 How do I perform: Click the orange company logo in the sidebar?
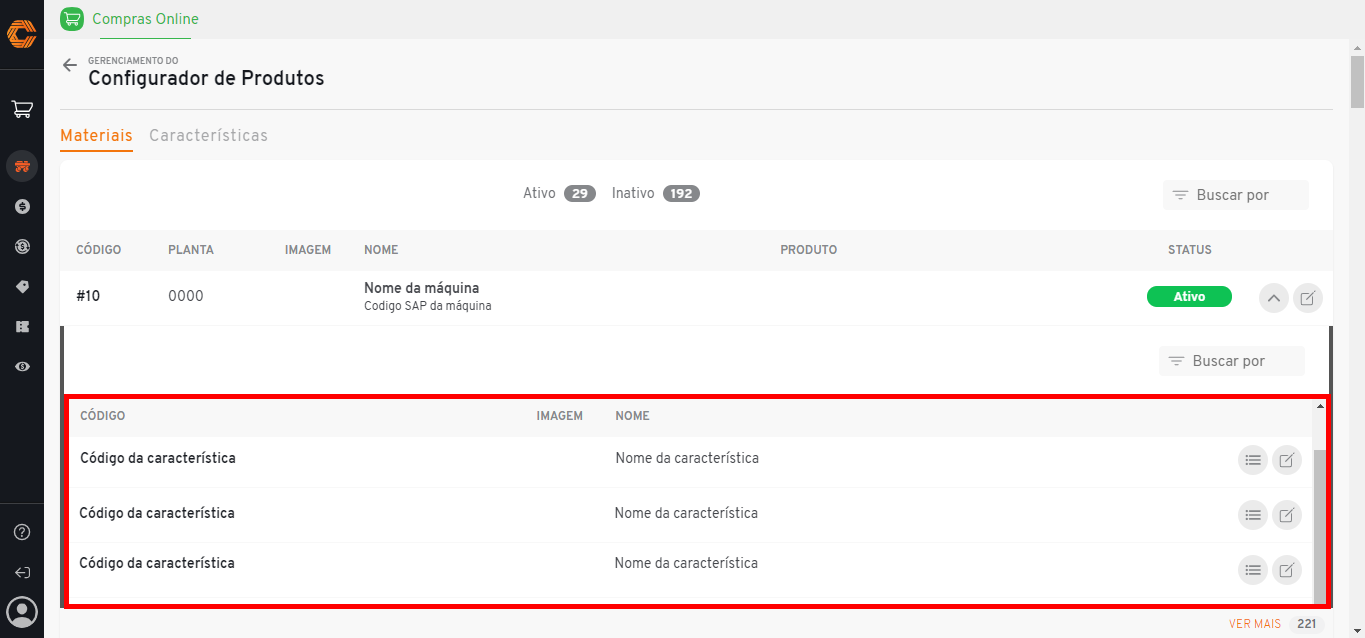click(22, 34)
